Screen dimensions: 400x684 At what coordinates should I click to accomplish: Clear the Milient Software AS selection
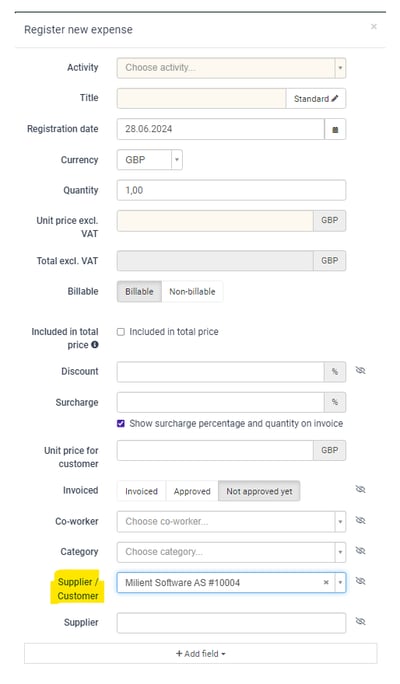[x=326, y=582]
